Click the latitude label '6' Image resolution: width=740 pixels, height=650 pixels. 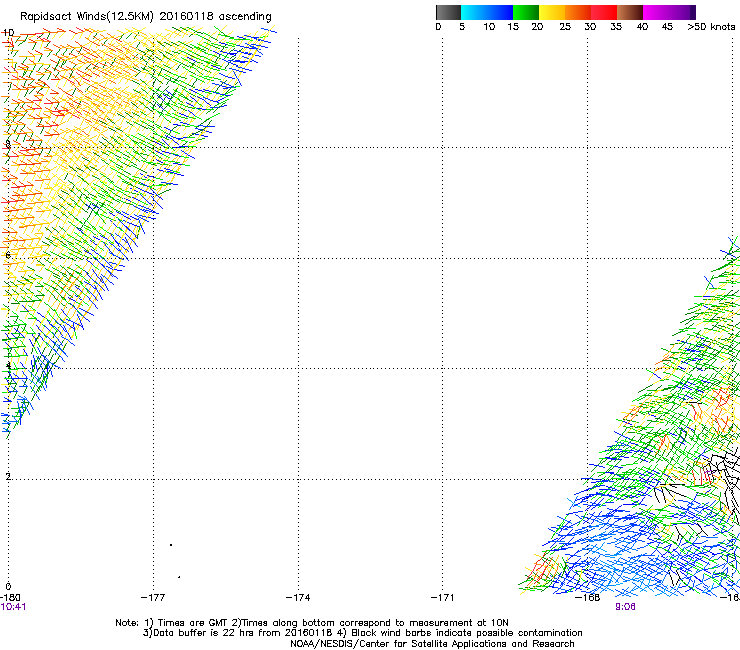pyautogui.click(x=8, y=255)
